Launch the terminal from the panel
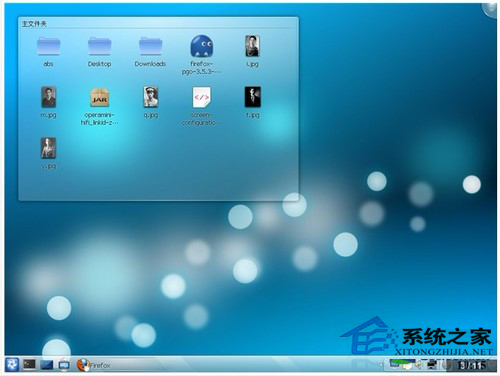Image resolution: width=500 pixels, height=376 pixels. coord(29,364)
